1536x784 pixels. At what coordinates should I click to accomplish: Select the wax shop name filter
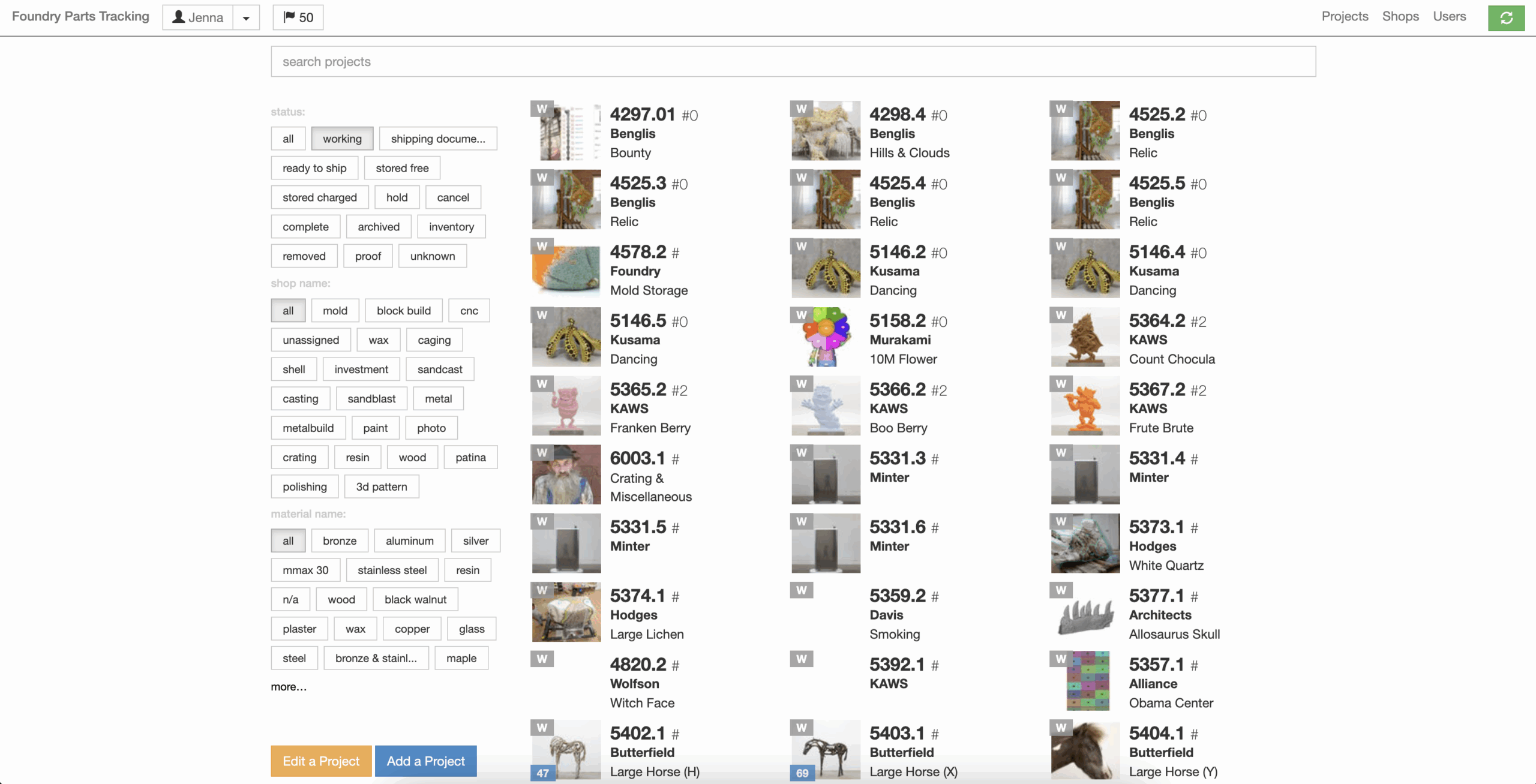378,340
